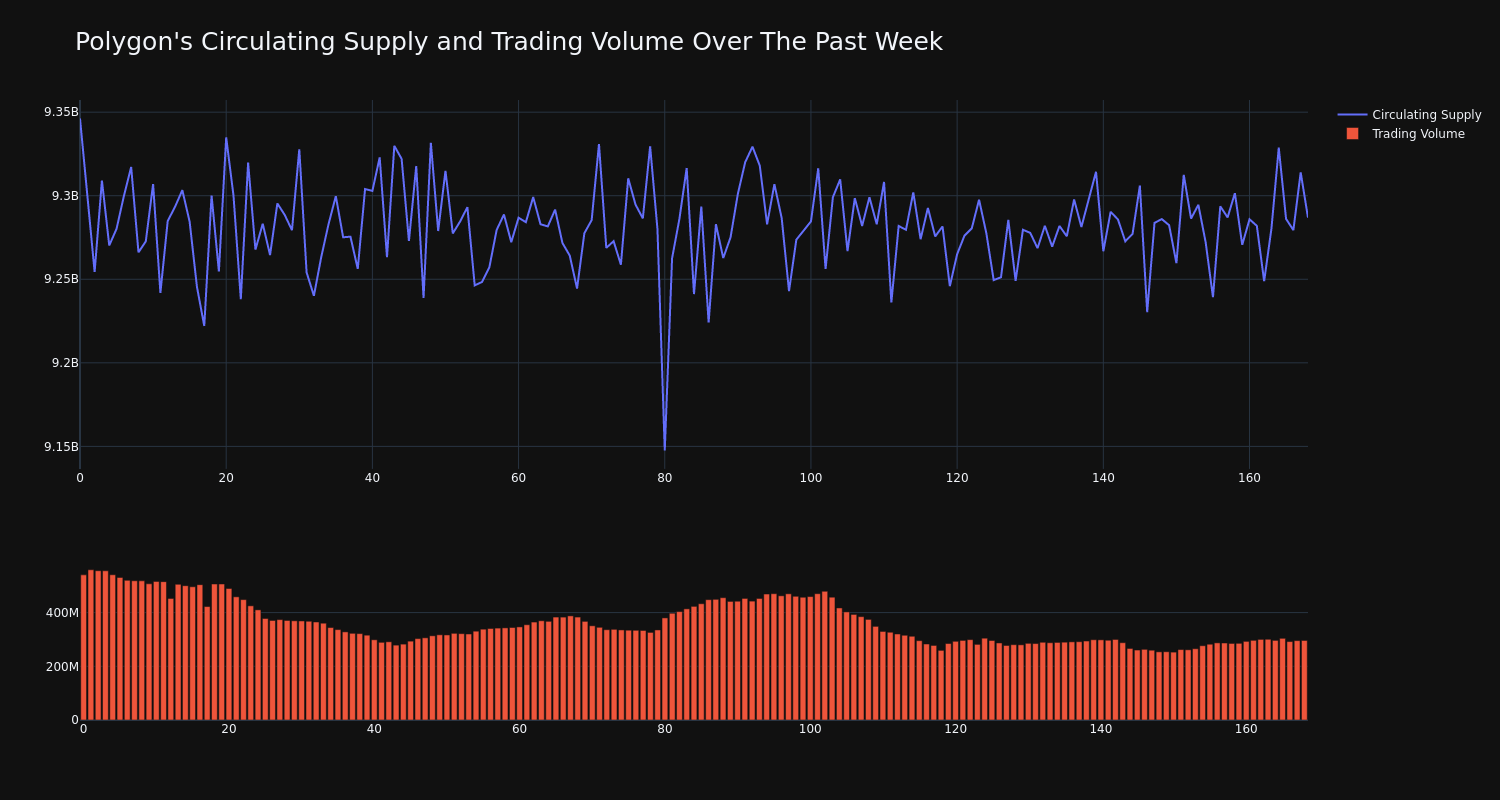Toggle the Trading Volume legend entry
This screenshot has width=1500, height=800.
tap(1405, 134)
